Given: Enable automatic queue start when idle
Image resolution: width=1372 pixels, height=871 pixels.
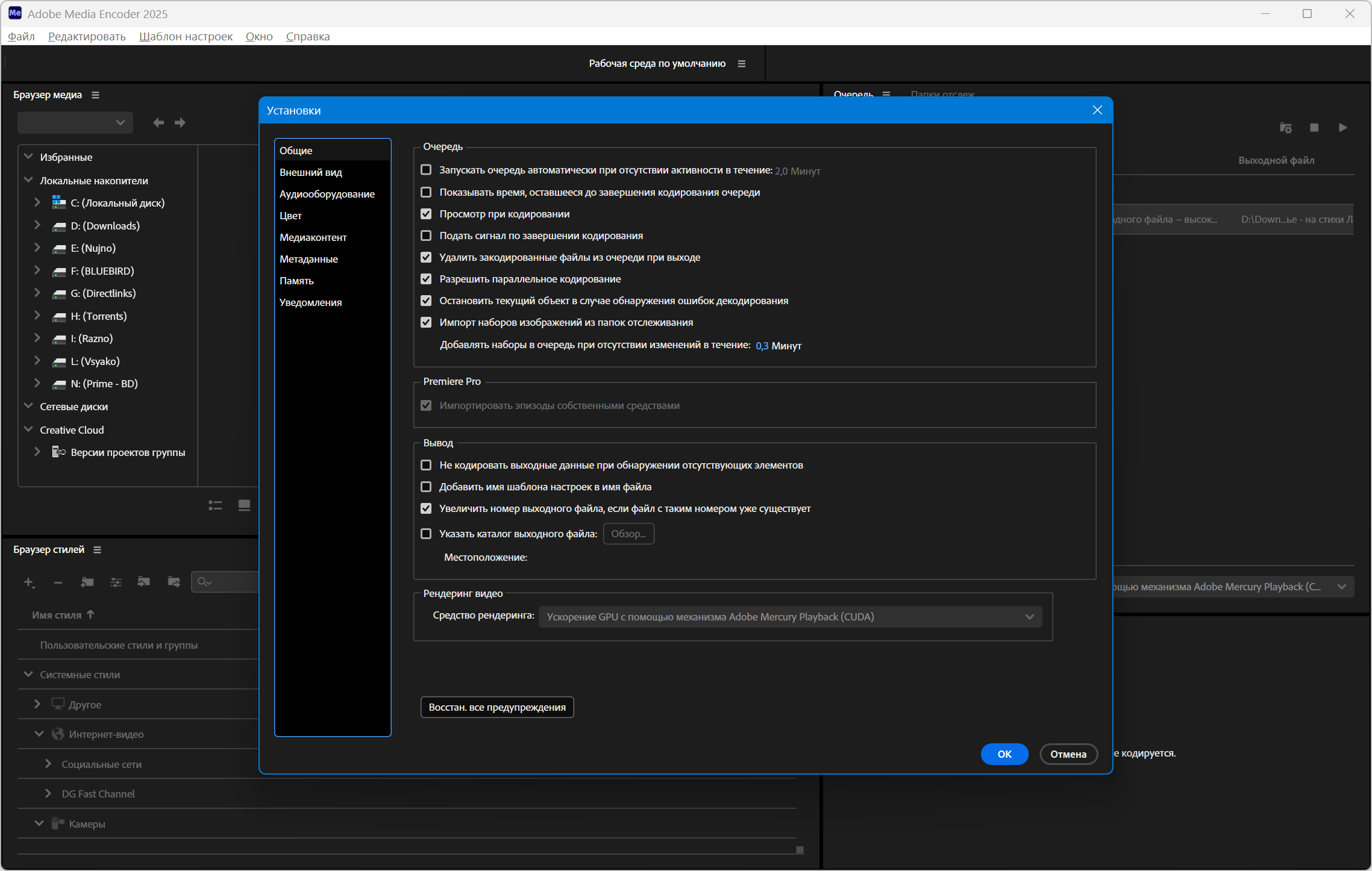Looking at the screenshot, I should tap(426, 170).
